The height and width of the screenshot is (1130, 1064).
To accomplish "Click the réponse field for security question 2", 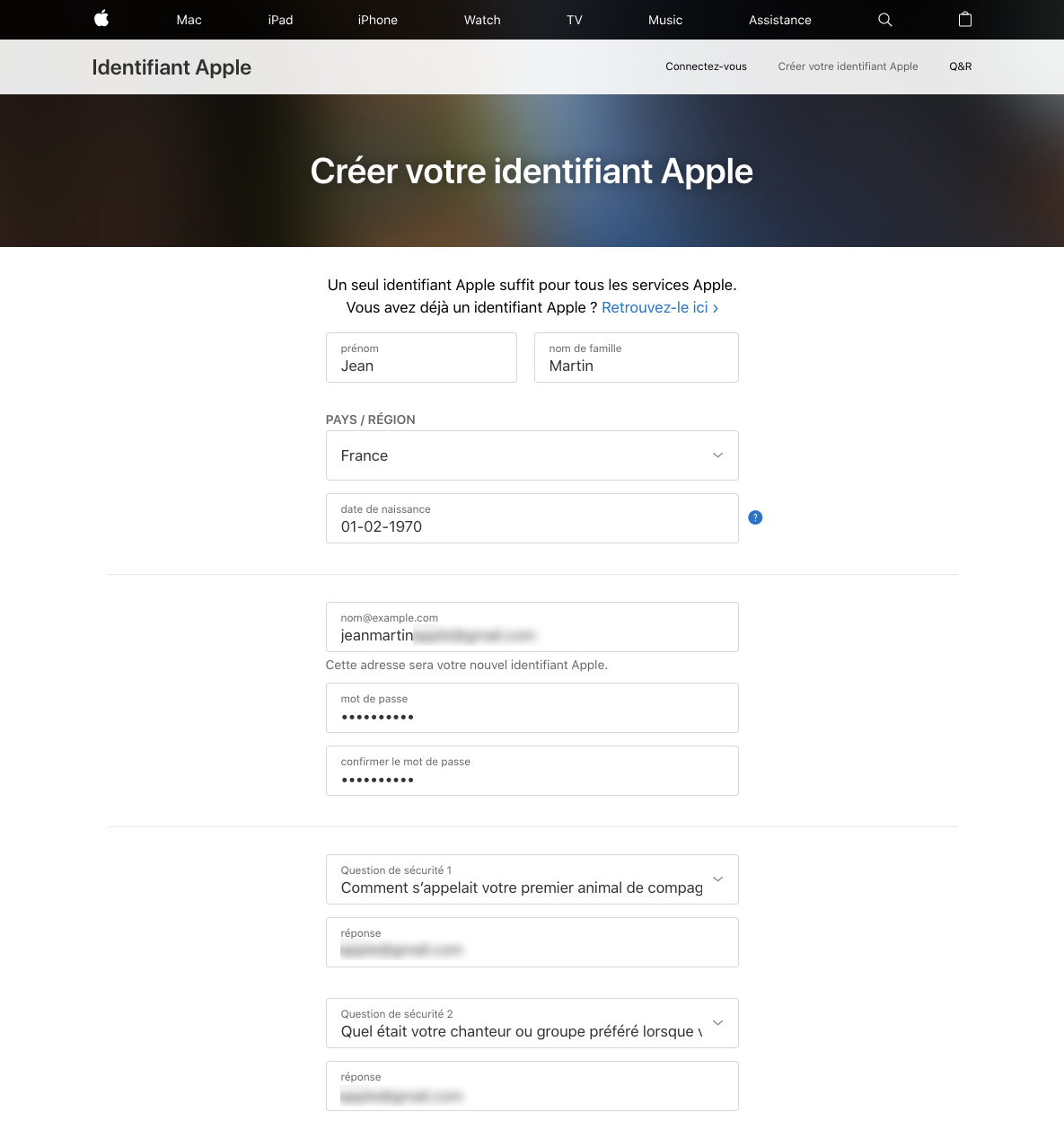I will pos(532,1086).
